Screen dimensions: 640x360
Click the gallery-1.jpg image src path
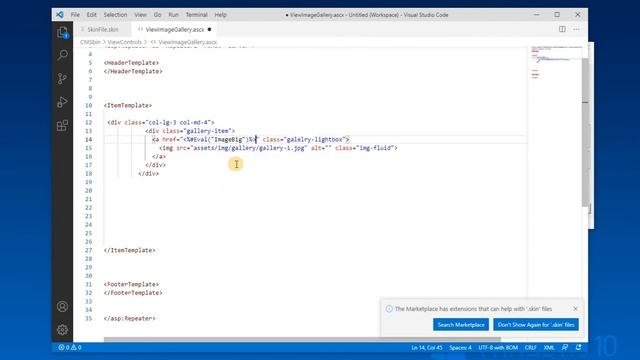[249, 148]
